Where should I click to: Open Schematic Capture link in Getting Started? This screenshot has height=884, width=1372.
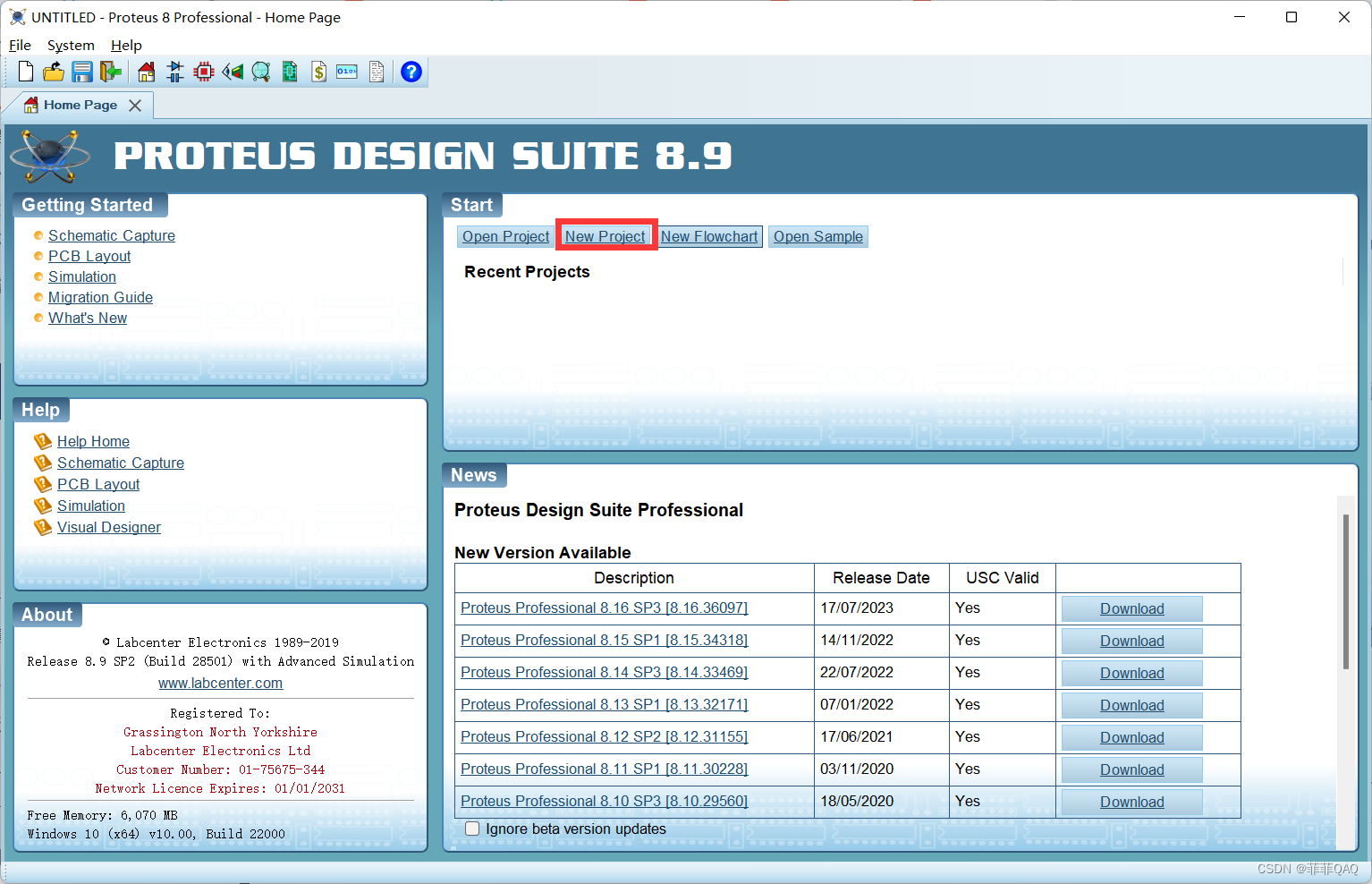(x=112, y=235)
